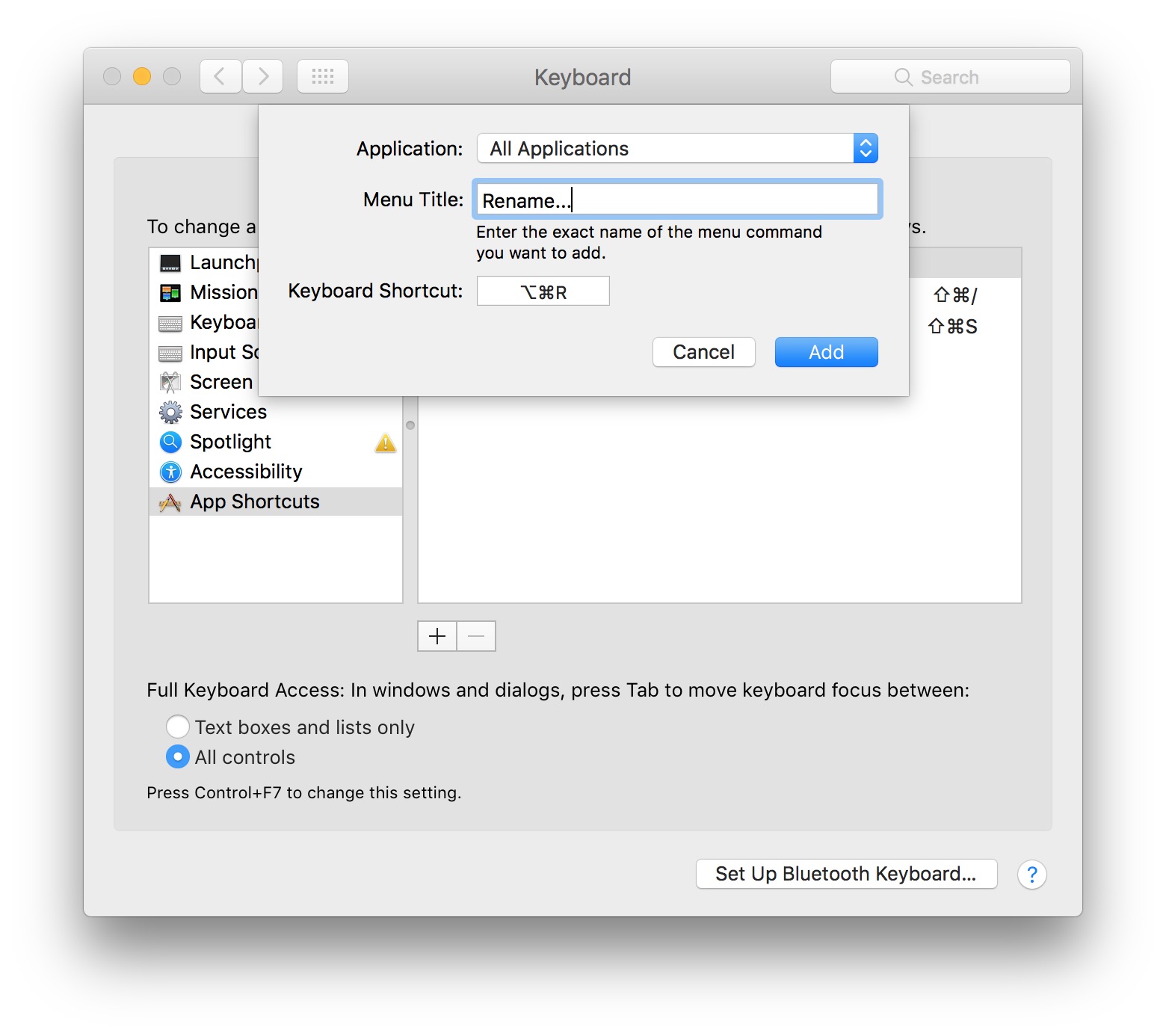The image size is (1166, 1036).
Task: Choose Text boxes and lists only
Action: (x=178, y=727)
